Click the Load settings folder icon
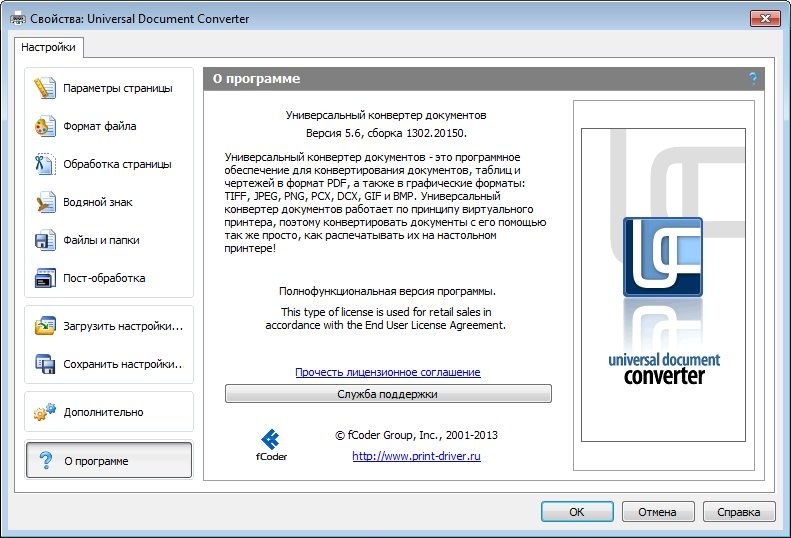This screenshot has height=538, width=791. [45, 326]
